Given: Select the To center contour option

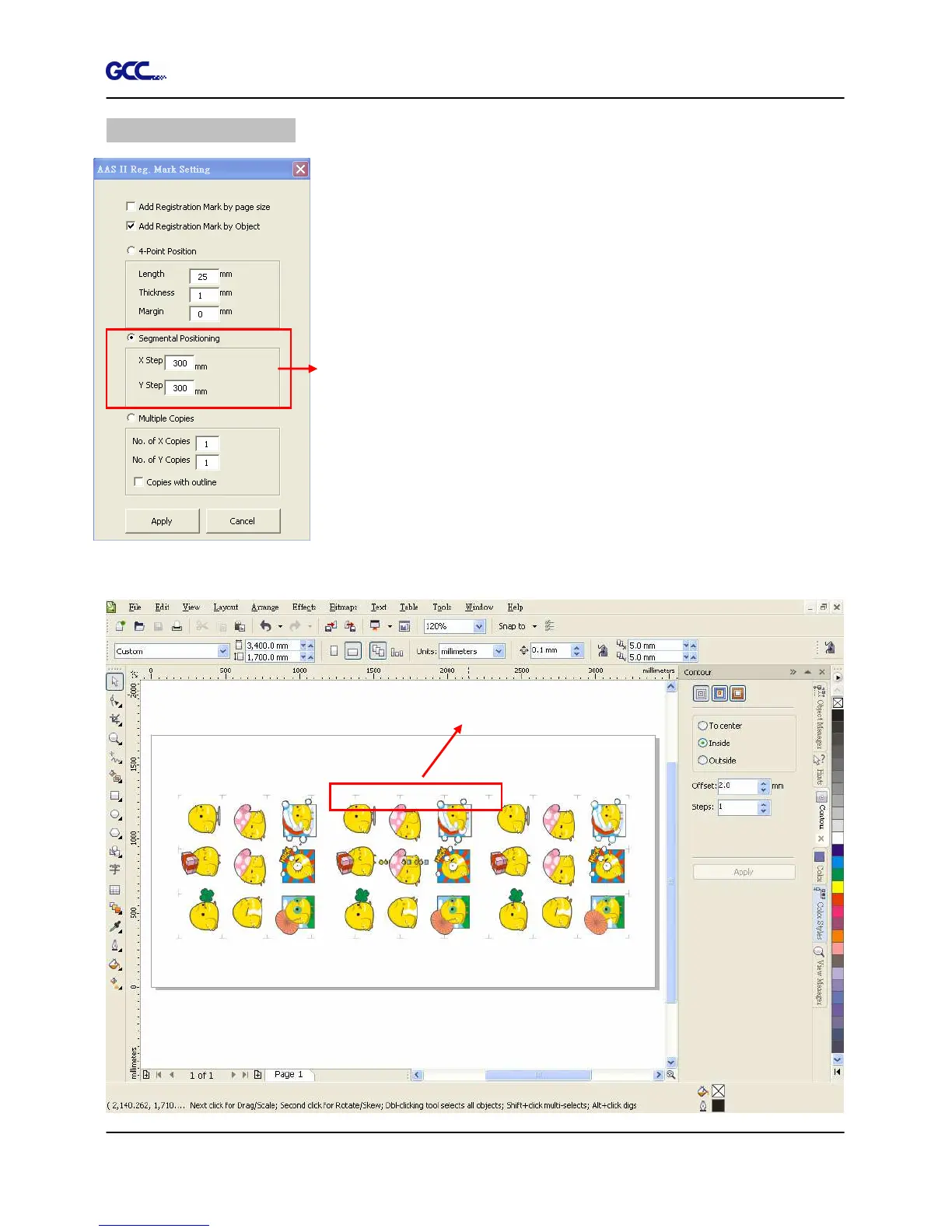Looking at the screenshot, I should [702, 726].
